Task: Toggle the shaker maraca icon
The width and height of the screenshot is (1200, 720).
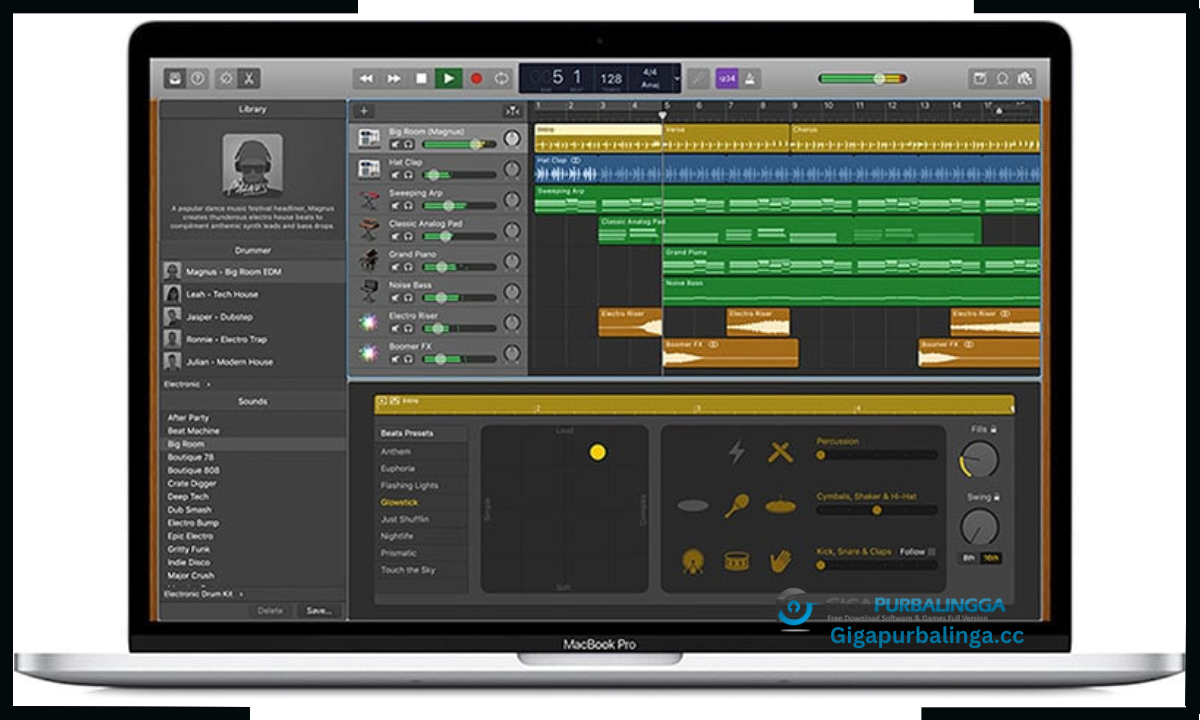Action: pyautogui.click(x=736, y=505)
